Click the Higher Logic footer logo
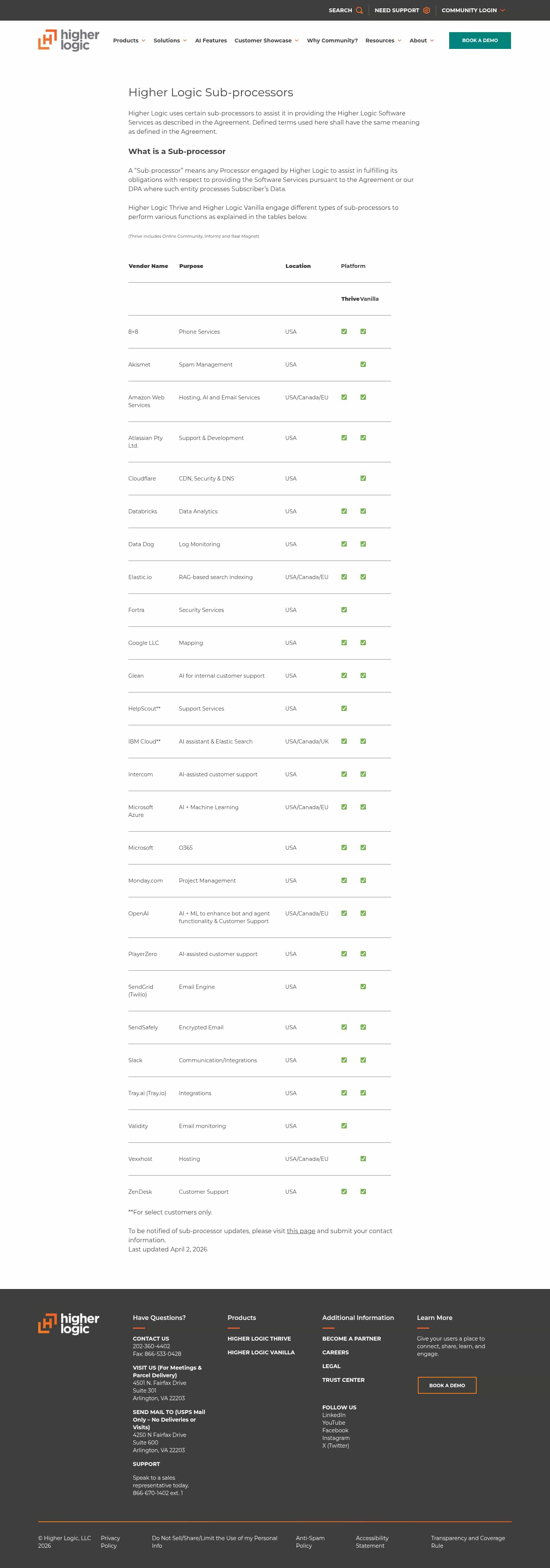 click(69, 1323)
